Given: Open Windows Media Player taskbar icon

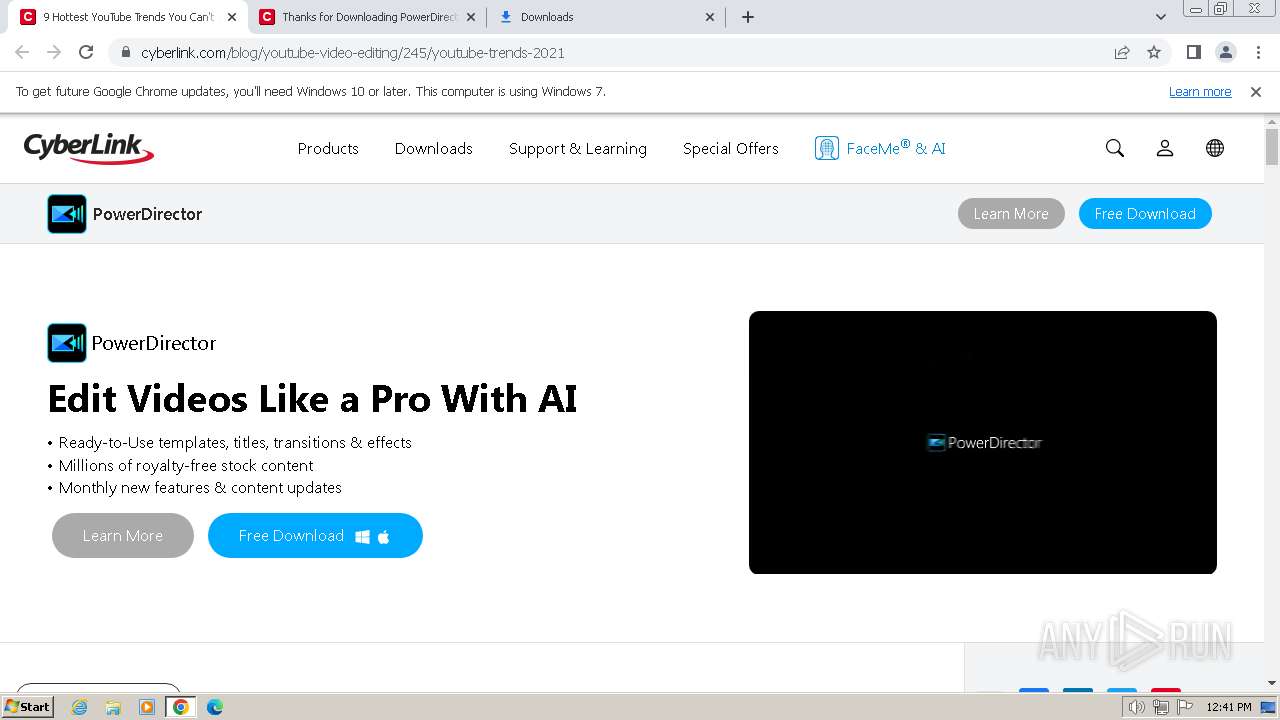Looking at the screenshot, I should coord(147,707).
